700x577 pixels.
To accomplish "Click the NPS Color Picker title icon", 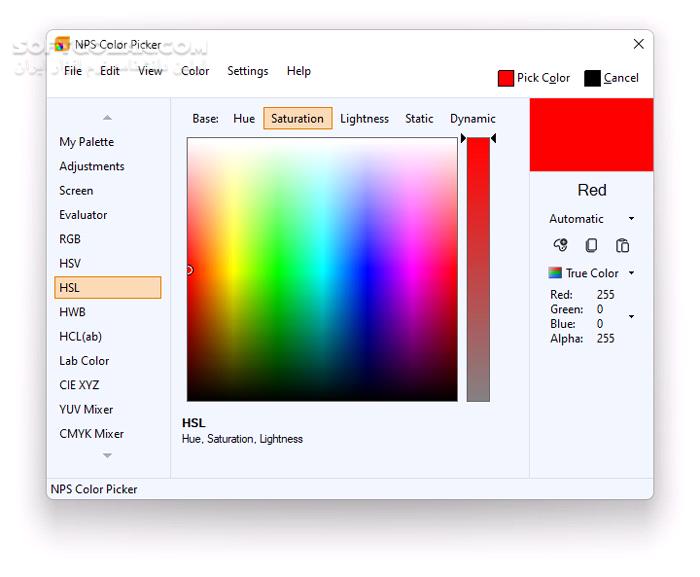I will pyautogui.click(x=62, y=44).
